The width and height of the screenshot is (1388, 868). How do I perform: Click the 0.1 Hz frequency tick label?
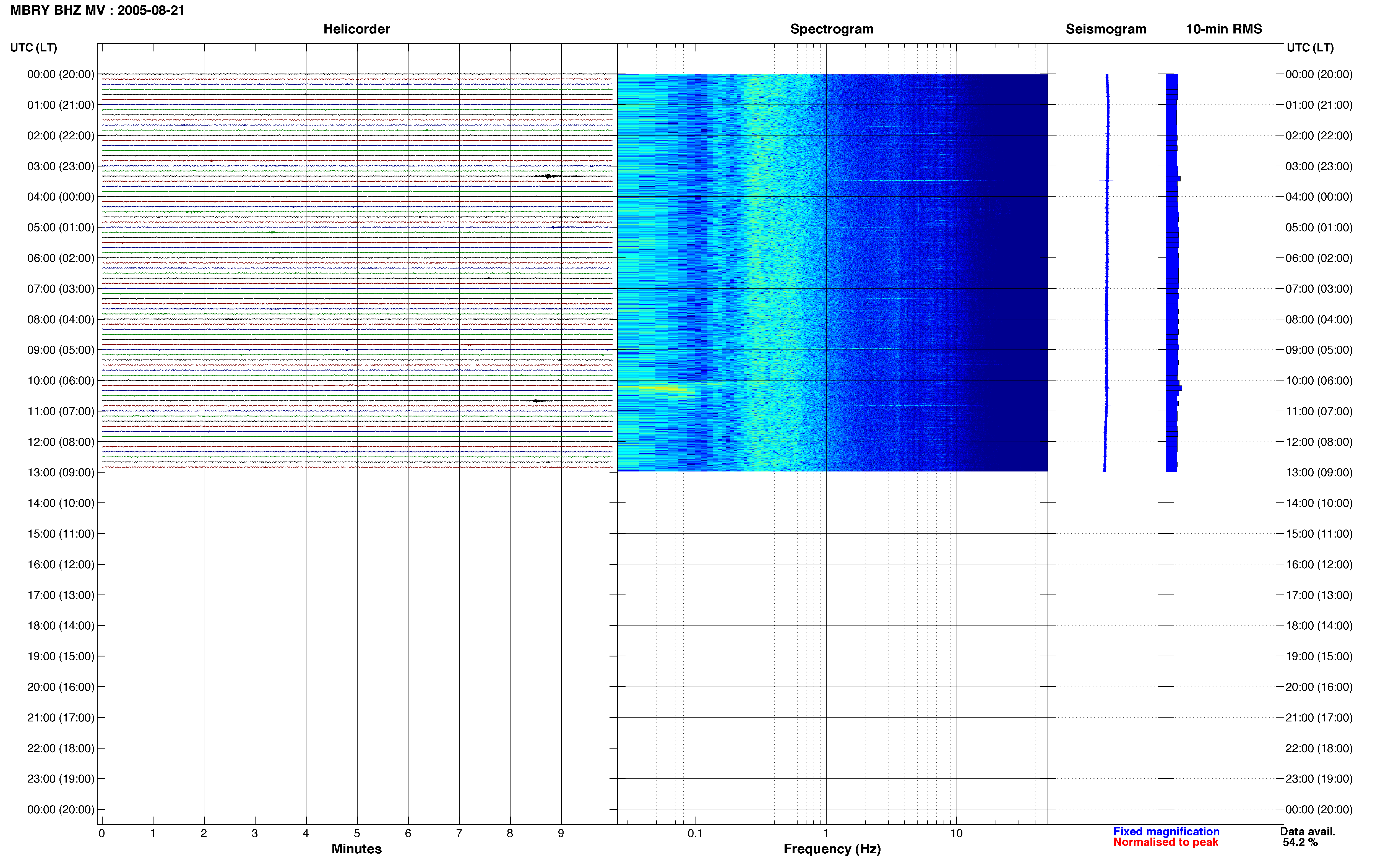pos(695,833)
